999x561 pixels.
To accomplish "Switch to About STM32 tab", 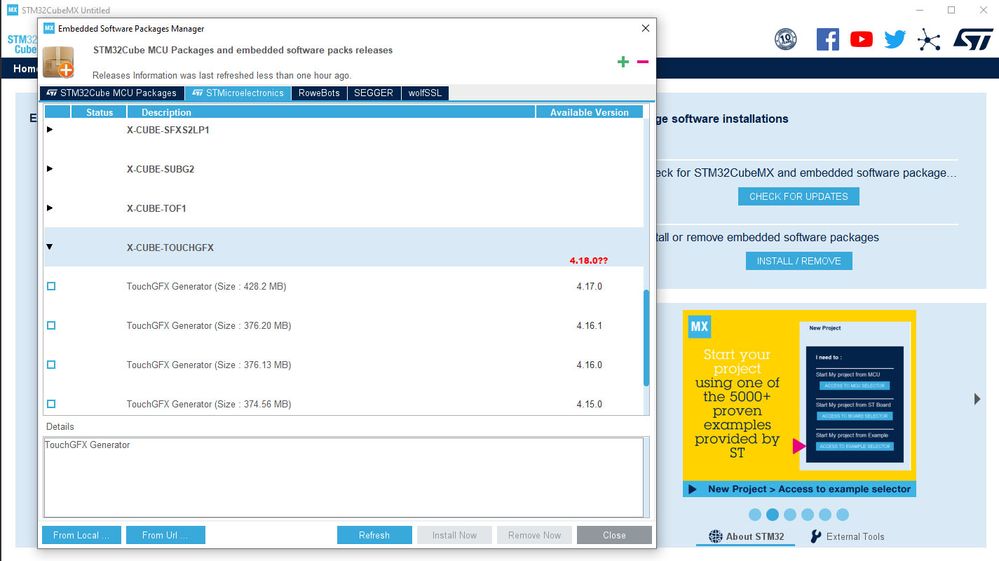I will pyautogui.click(x=746, y=536).
